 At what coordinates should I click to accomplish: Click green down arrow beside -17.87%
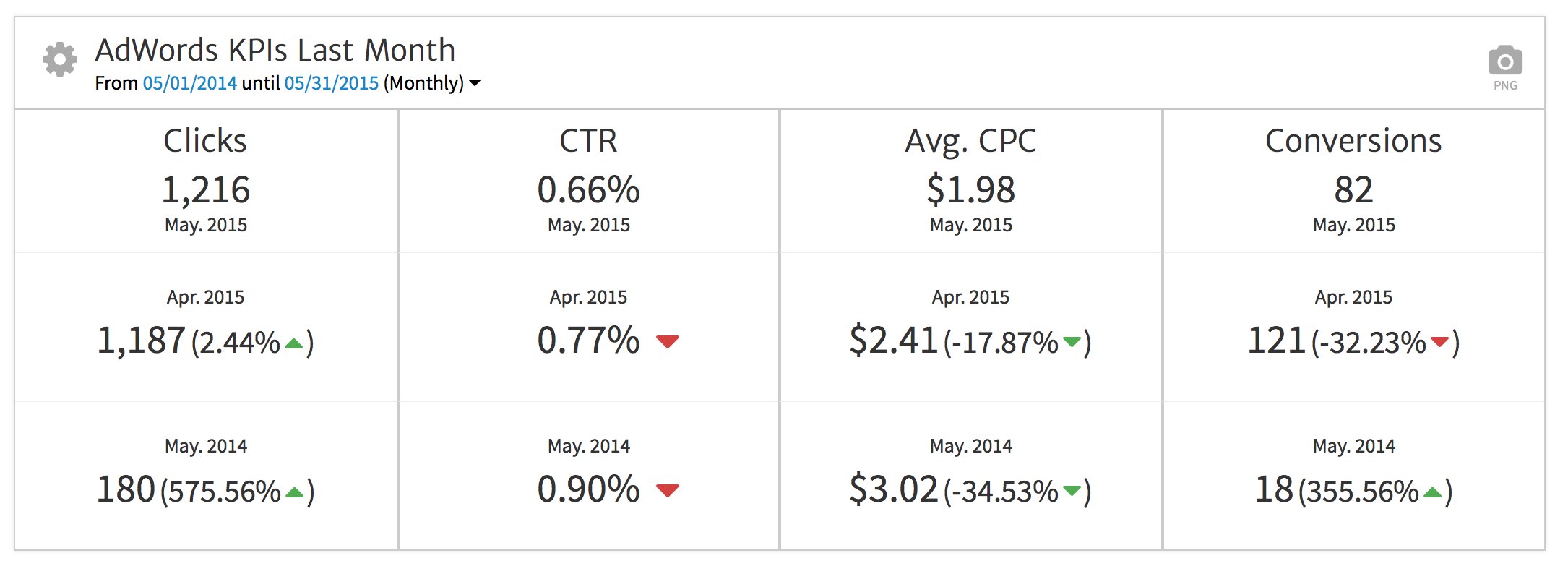[1072, 341]
